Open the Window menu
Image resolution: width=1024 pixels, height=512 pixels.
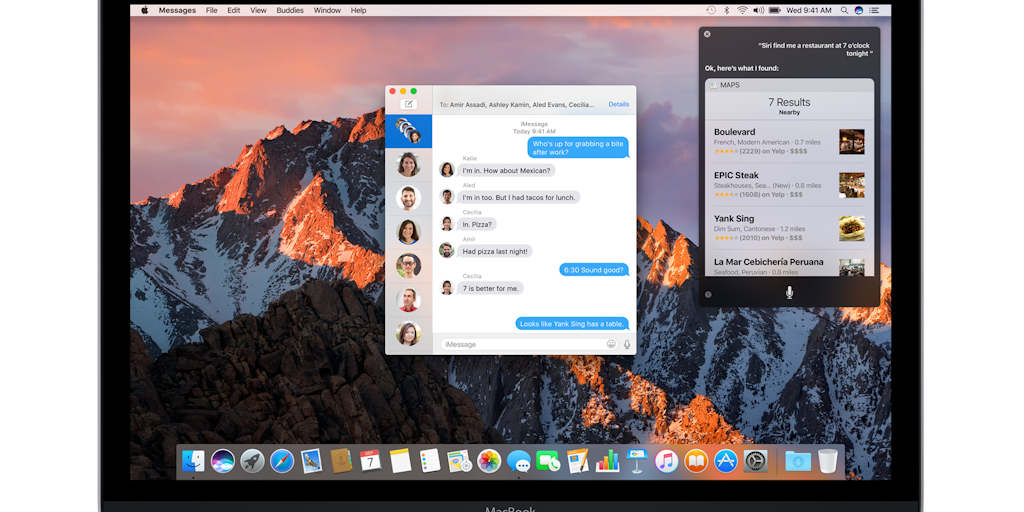(x=327, y=10)
